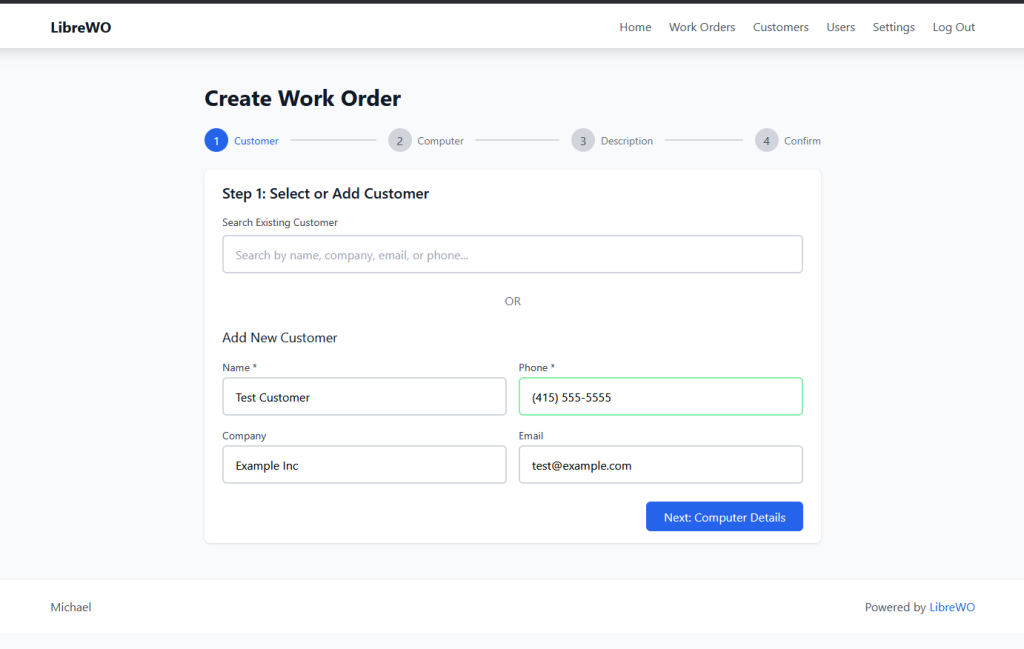This screenshot has width=1024, height=649.
Task: Click the Phone field with (415) 555-5555
Action: click(x=660, y=396)
